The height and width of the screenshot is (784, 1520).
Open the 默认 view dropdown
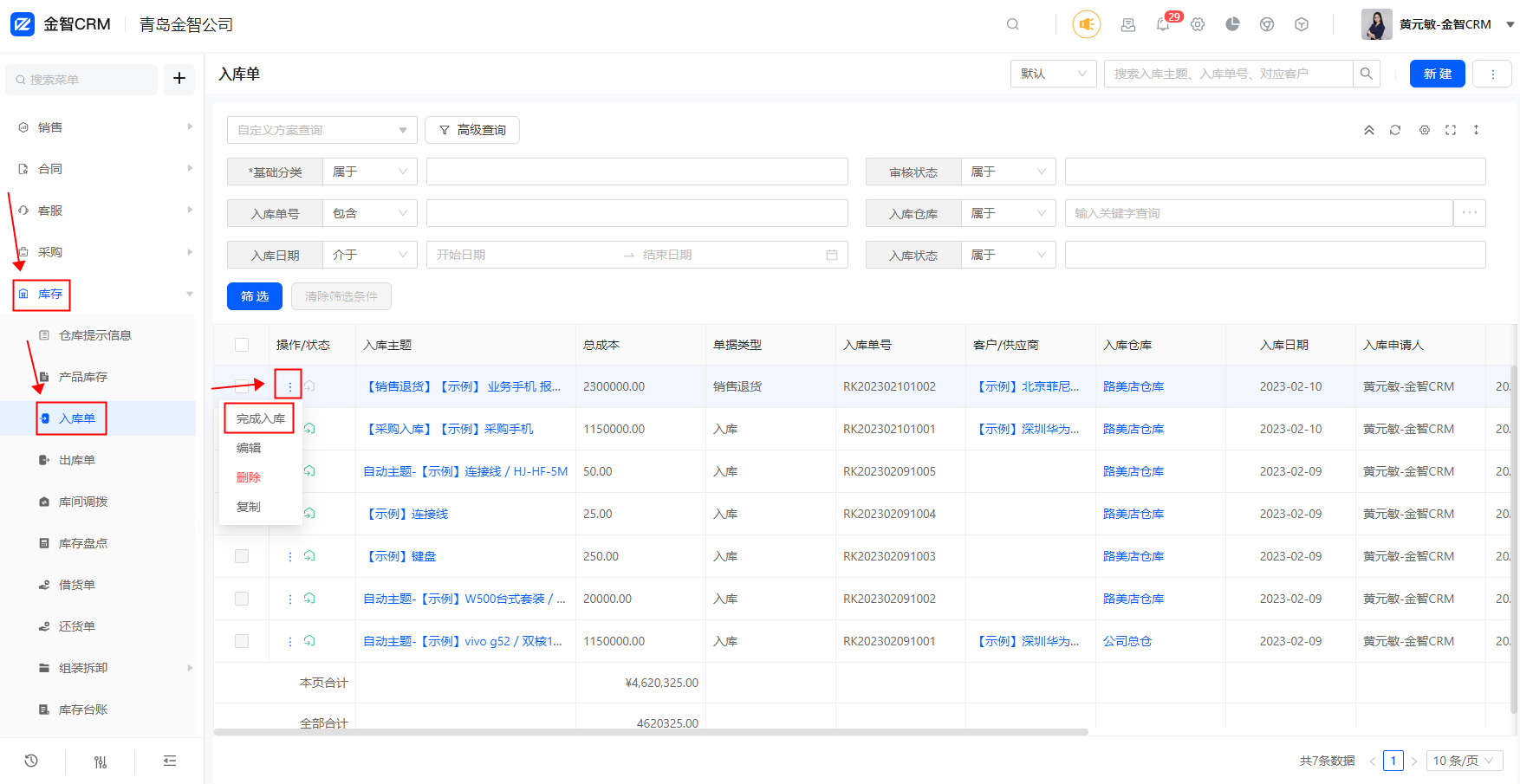(1054, 74)
